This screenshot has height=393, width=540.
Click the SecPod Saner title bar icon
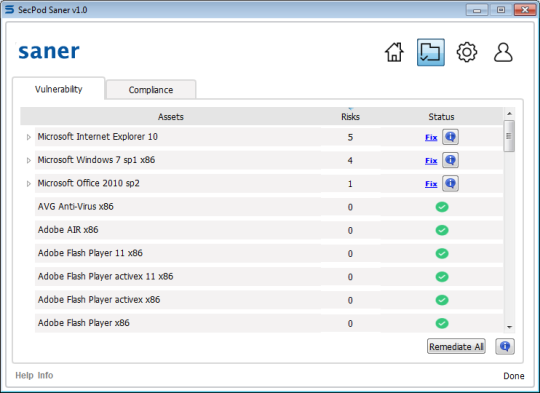pos(9,10)
